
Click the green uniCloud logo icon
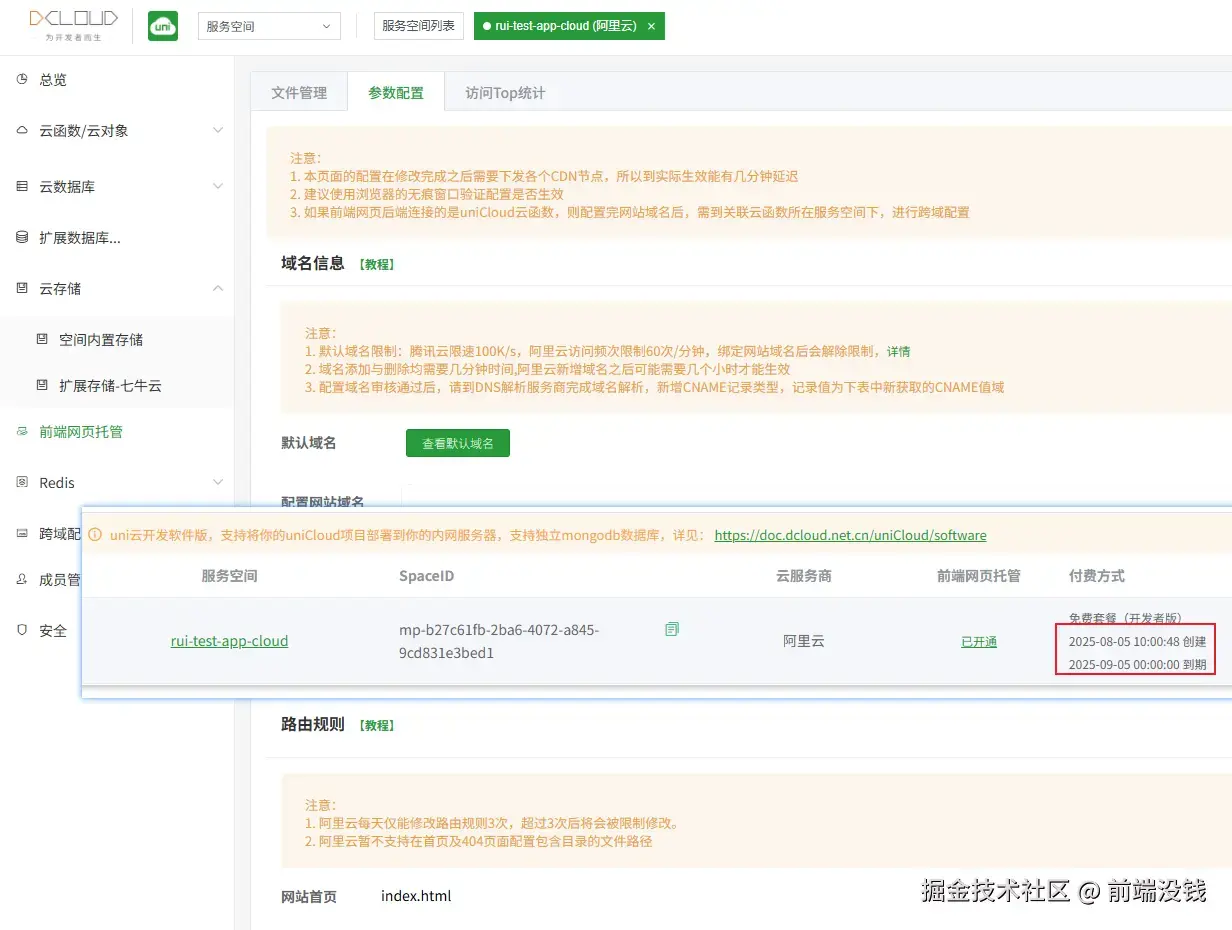(163, 26)
